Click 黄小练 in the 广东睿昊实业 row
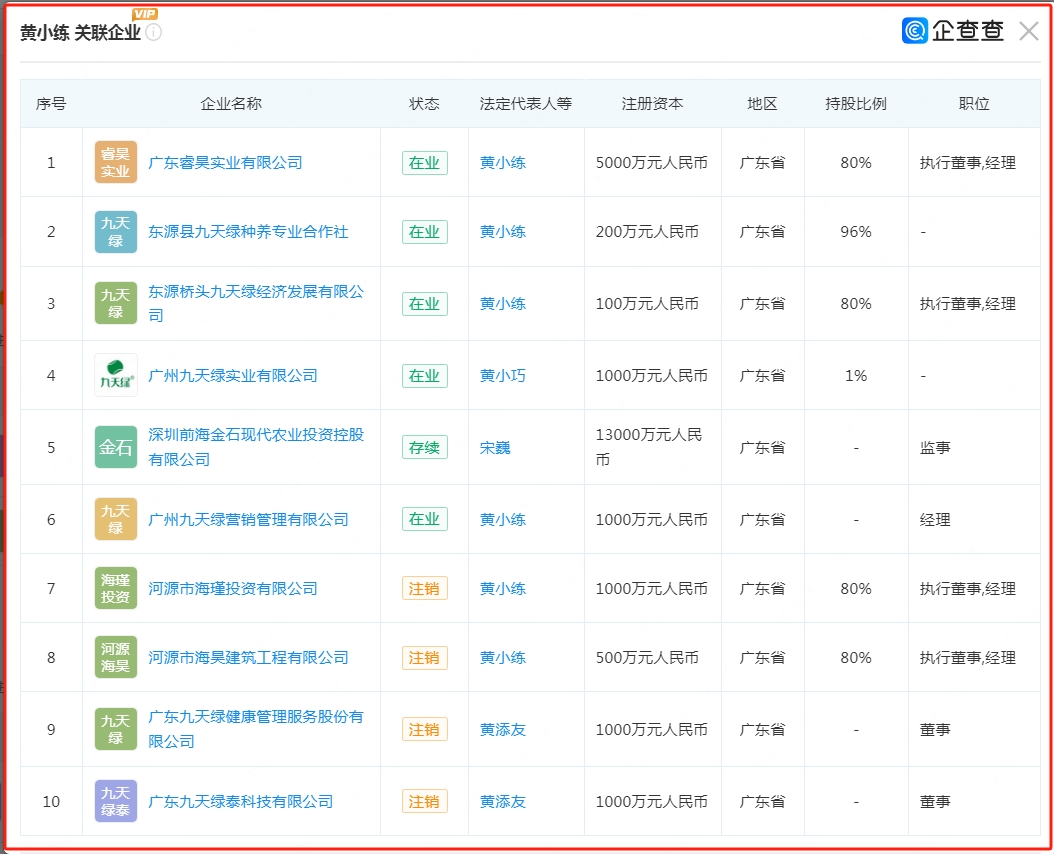This screenshot has height=854, width=1054. click(x=503, y=163)
